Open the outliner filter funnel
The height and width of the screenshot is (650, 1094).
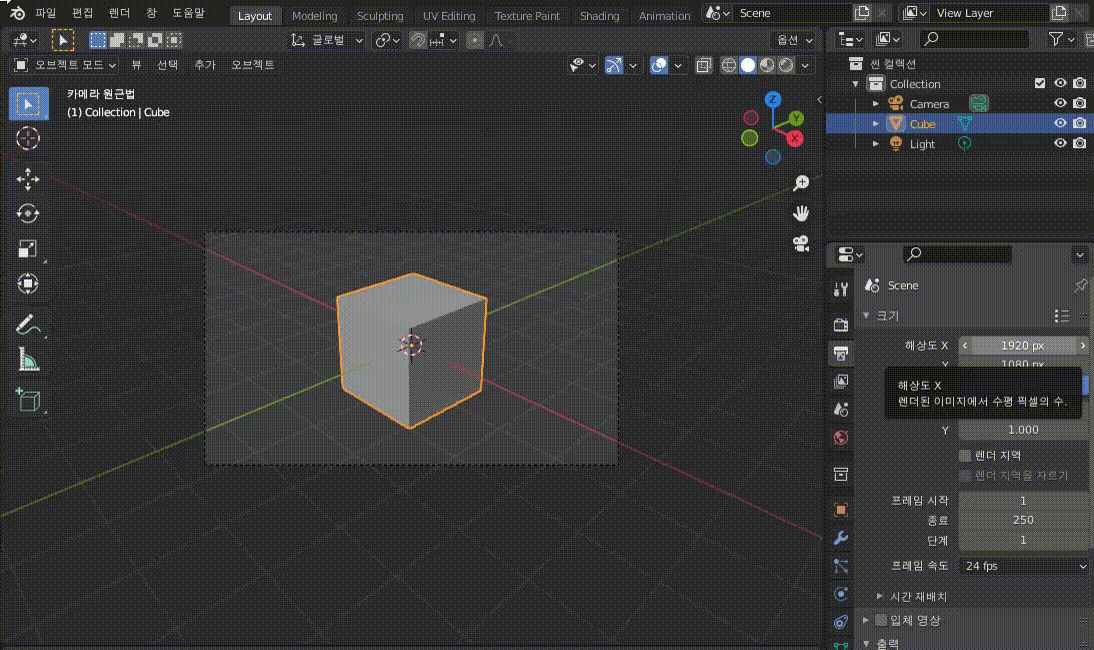coord(1056,40)
